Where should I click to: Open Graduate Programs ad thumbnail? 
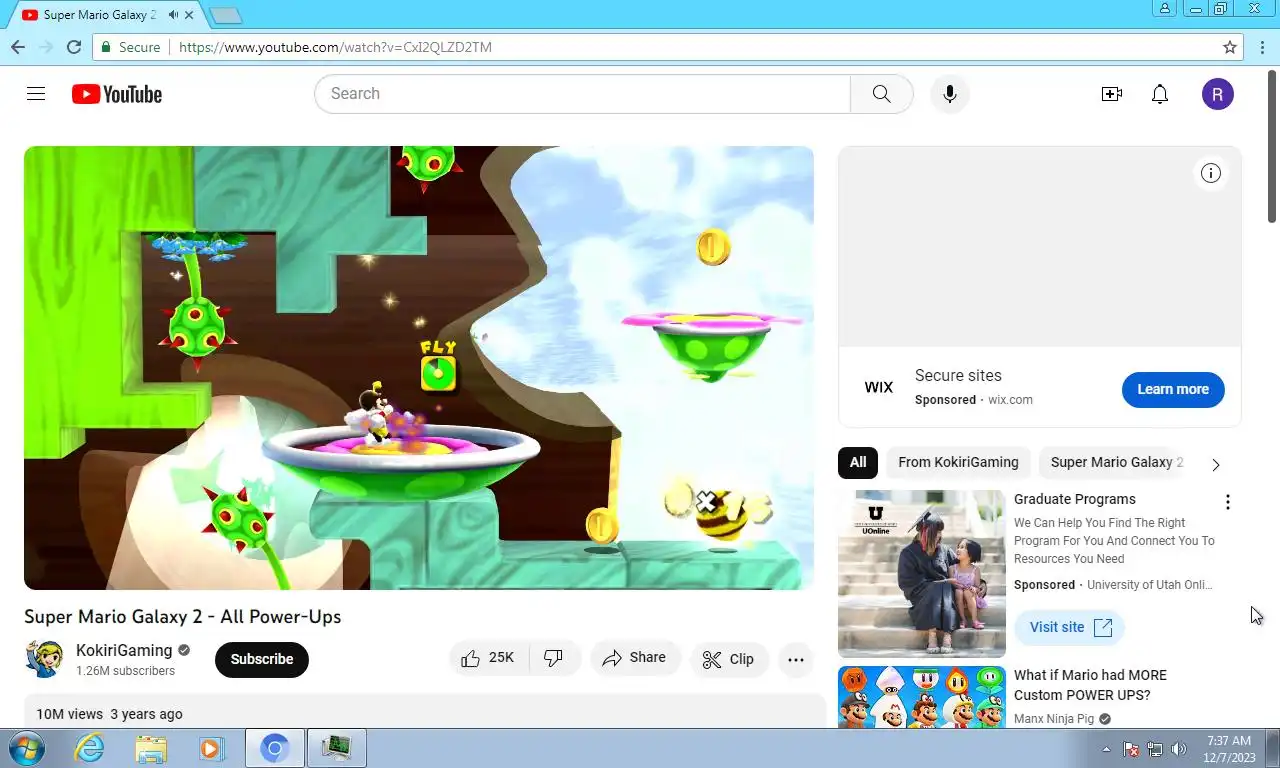coord(922,574)
